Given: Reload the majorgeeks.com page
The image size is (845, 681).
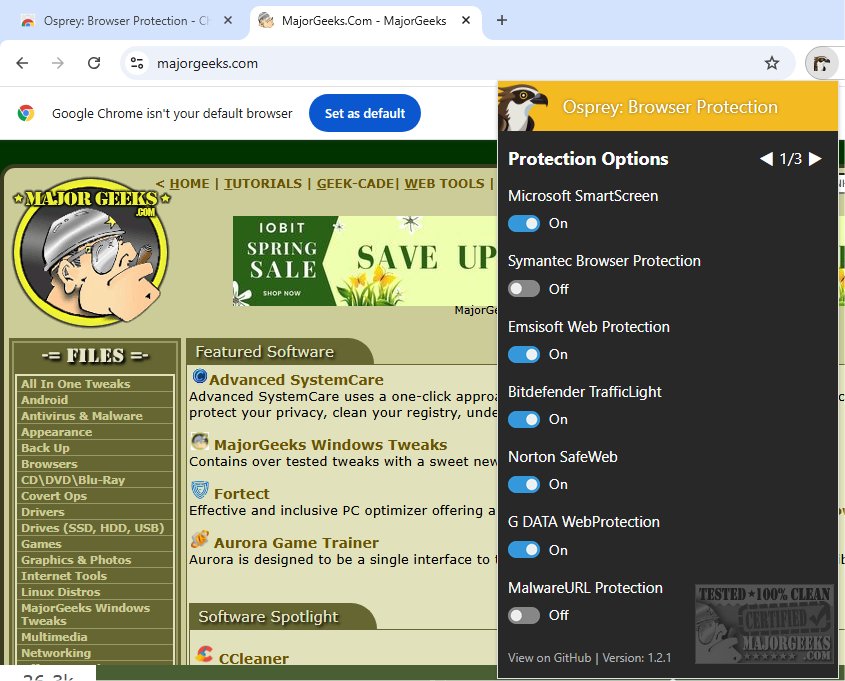Looking at the screenshot, I should pyautogui.click(x=94, y=63).
